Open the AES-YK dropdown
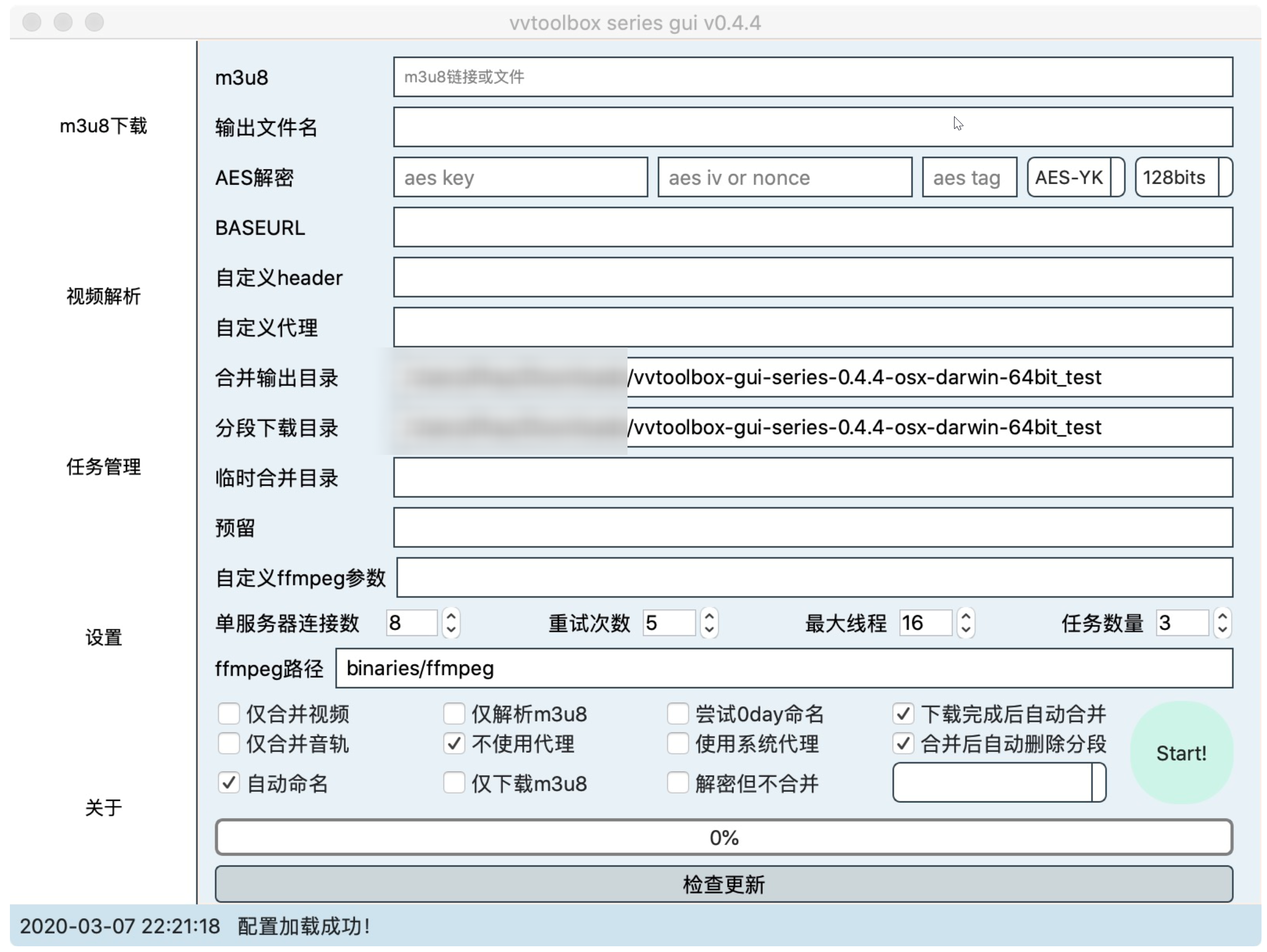Image resolution: width=1267 pixels, height=952 pixels. (x=1076, y=177)
